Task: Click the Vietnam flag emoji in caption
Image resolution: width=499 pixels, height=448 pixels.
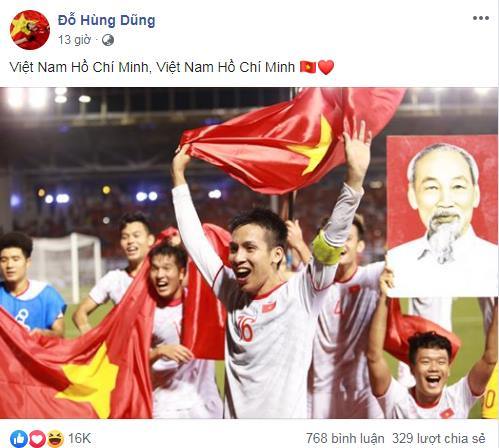Action: point(308,67)
